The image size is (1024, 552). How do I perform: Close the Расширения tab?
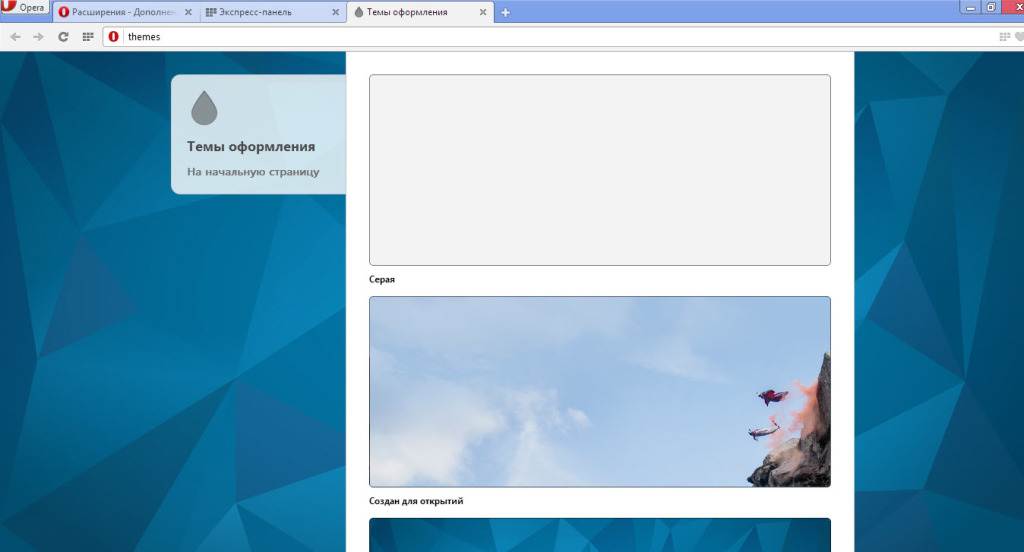click(186, 13)
